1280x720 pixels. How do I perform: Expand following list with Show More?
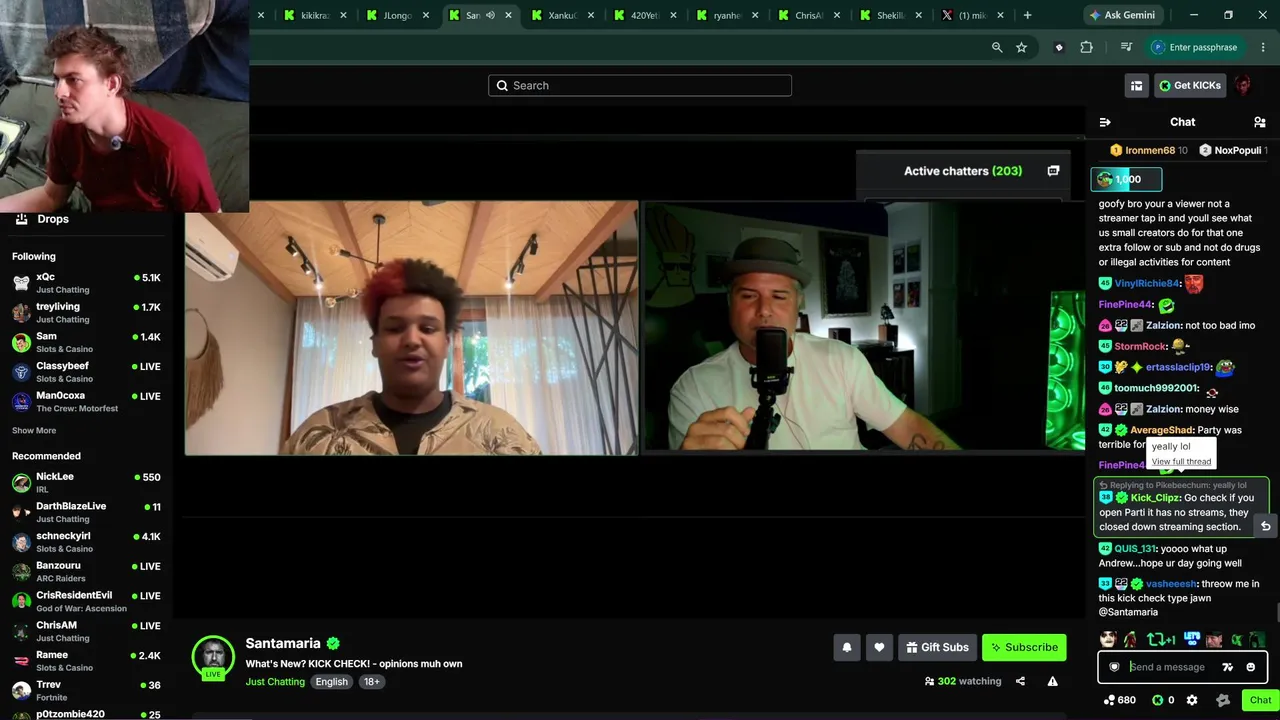pyautogui.click(x=34, y=431)
